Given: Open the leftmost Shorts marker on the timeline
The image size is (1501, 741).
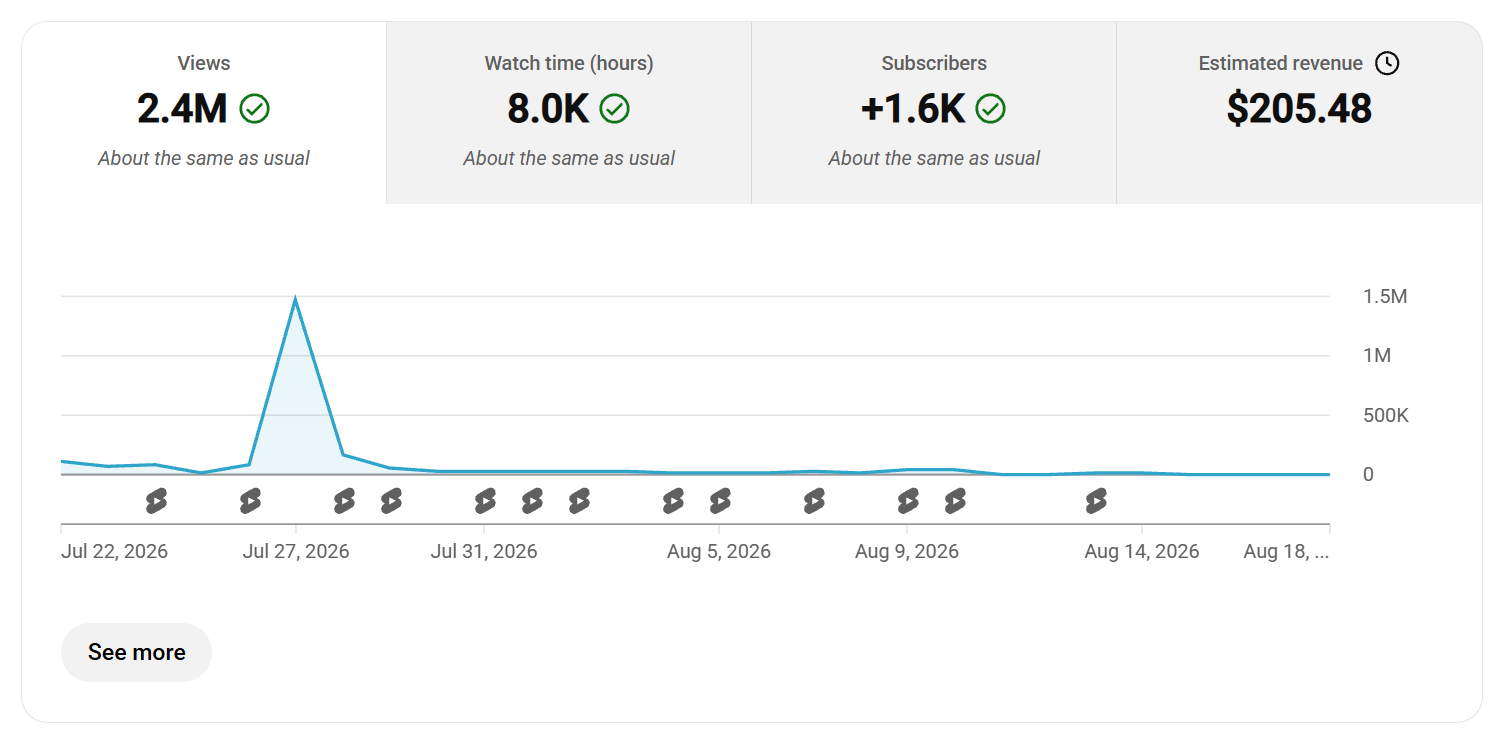Looking at the screenshot, I should pyautogui.click(x=156, y=501).
